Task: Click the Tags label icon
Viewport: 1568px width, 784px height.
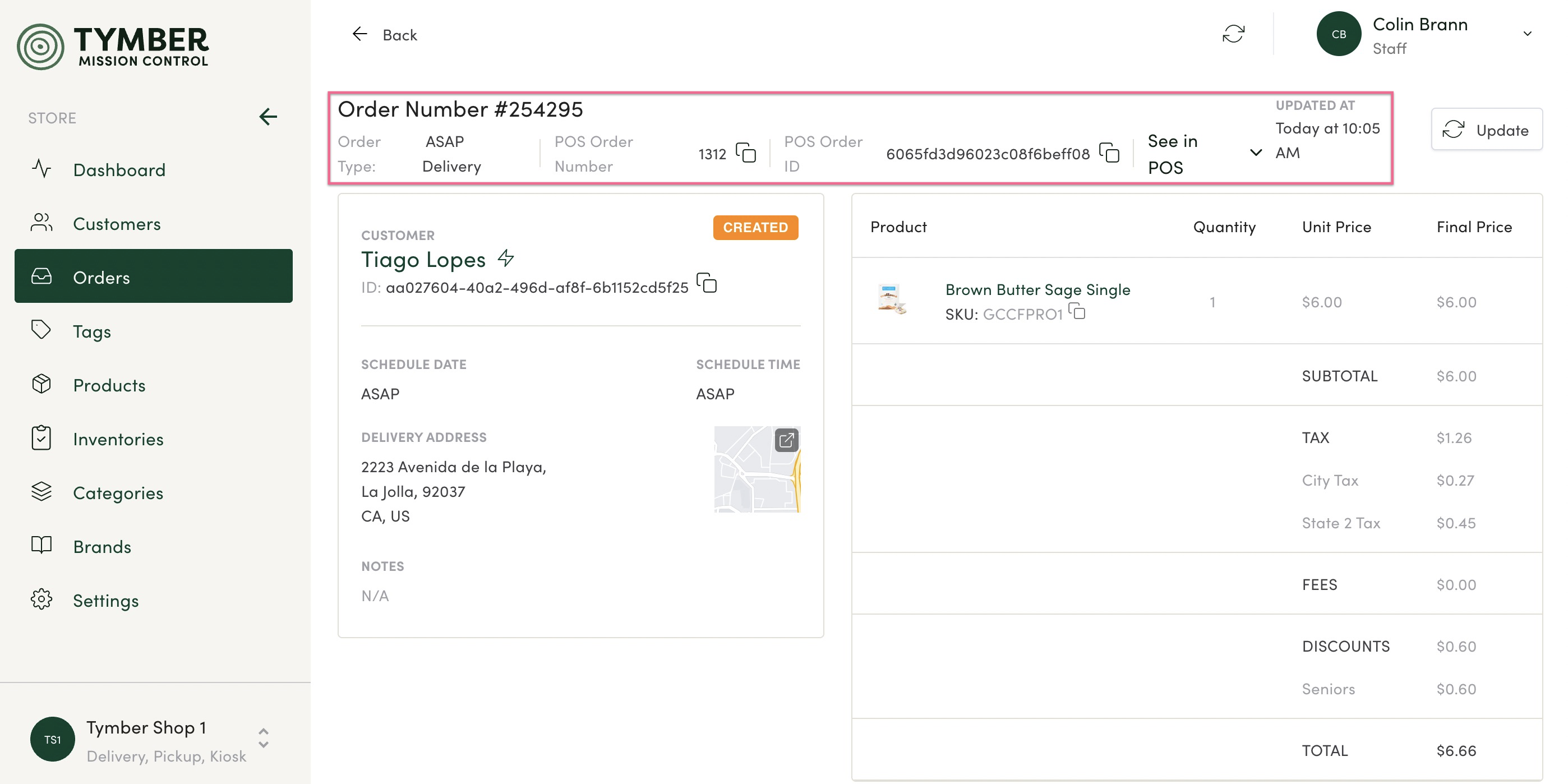Action: click(x=41, y=330)
